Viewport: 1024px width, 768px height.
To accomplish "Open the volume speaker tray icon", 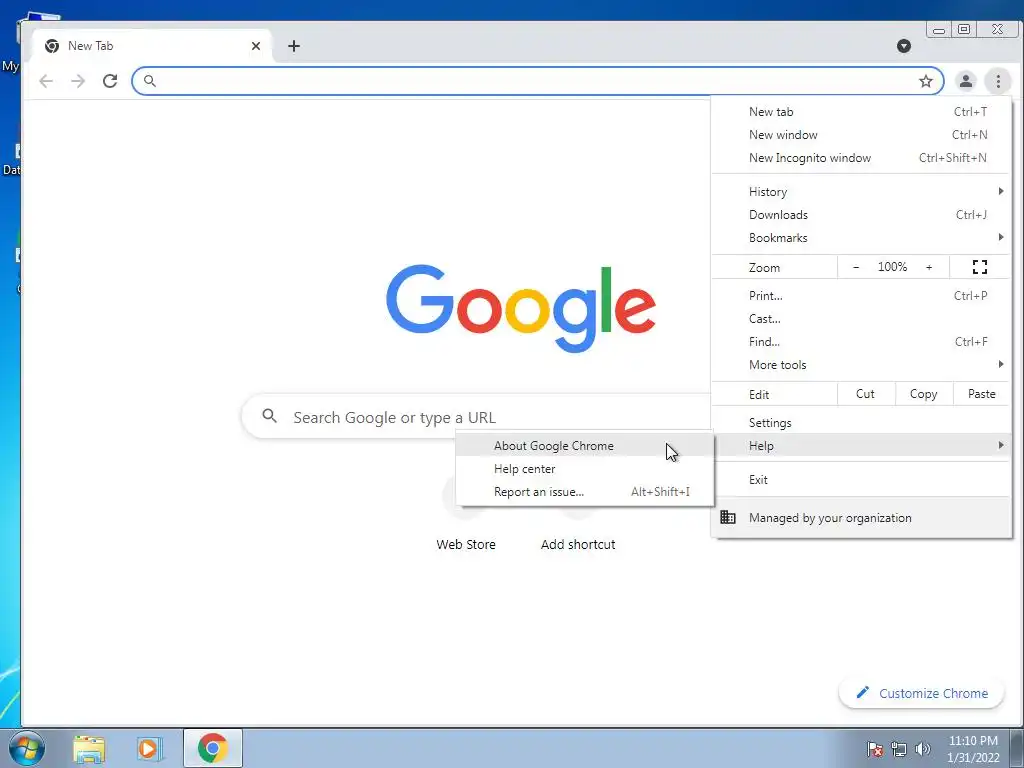I will 923,749.
